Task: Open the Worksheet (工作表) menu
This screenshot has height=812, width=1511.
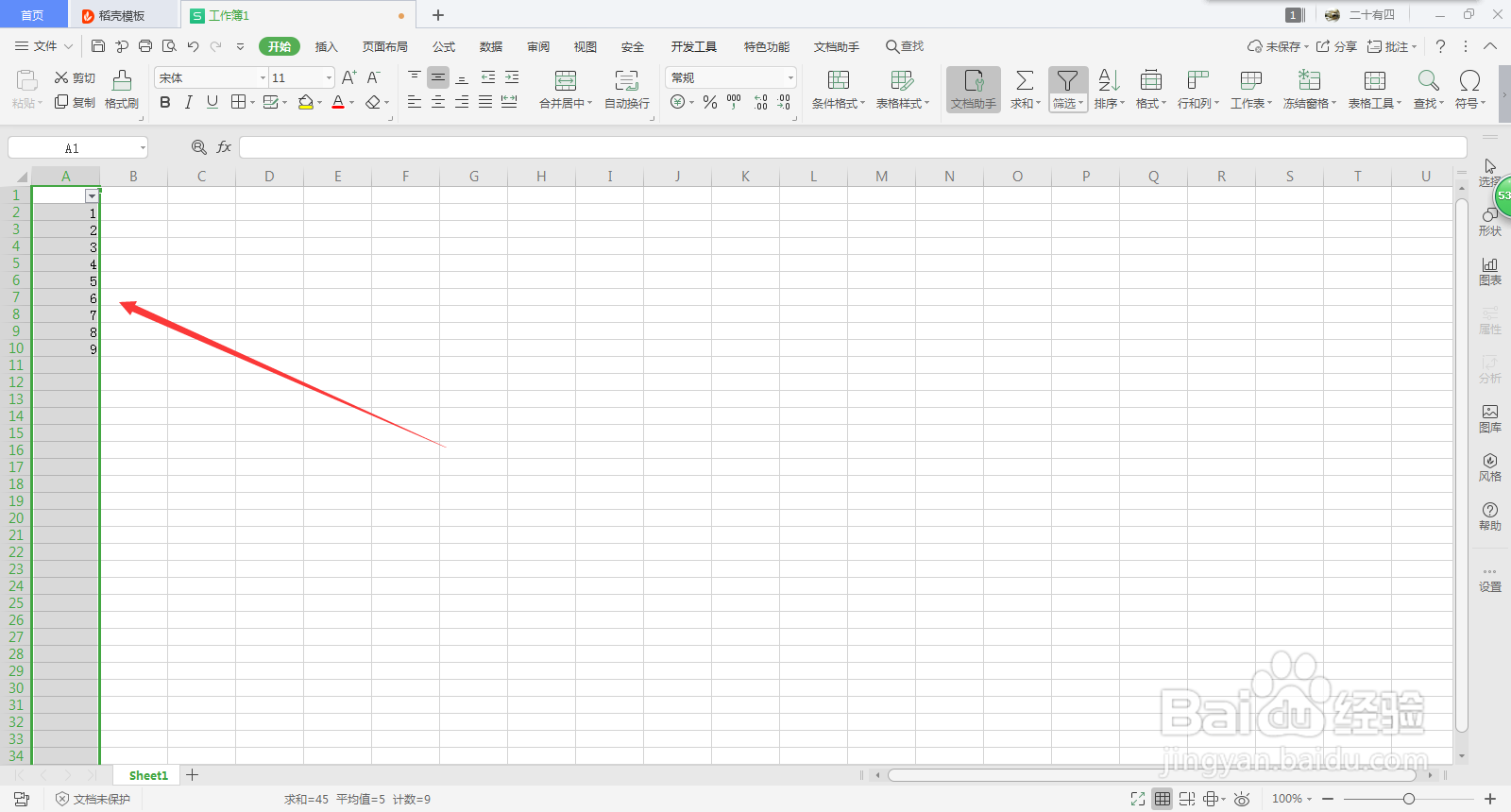Action: [x=1251, y=90]
